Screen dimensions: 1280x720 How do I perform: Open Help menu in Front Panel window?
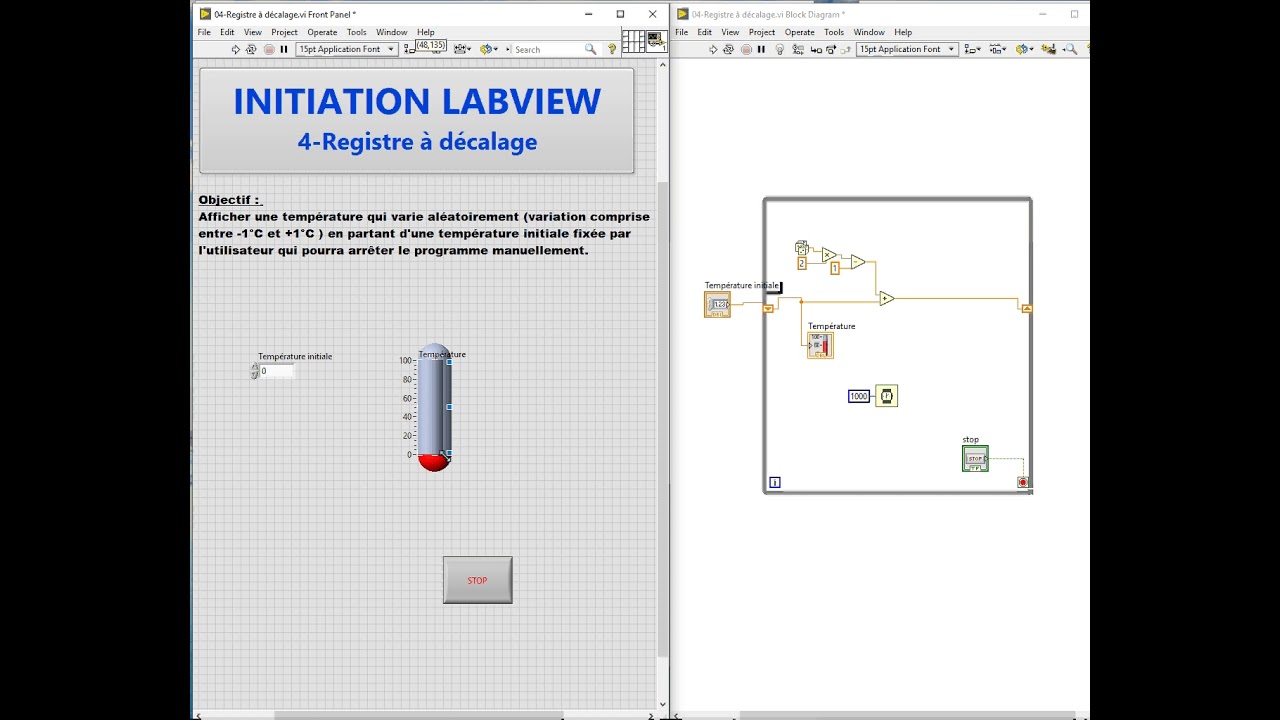coord(426,32)
